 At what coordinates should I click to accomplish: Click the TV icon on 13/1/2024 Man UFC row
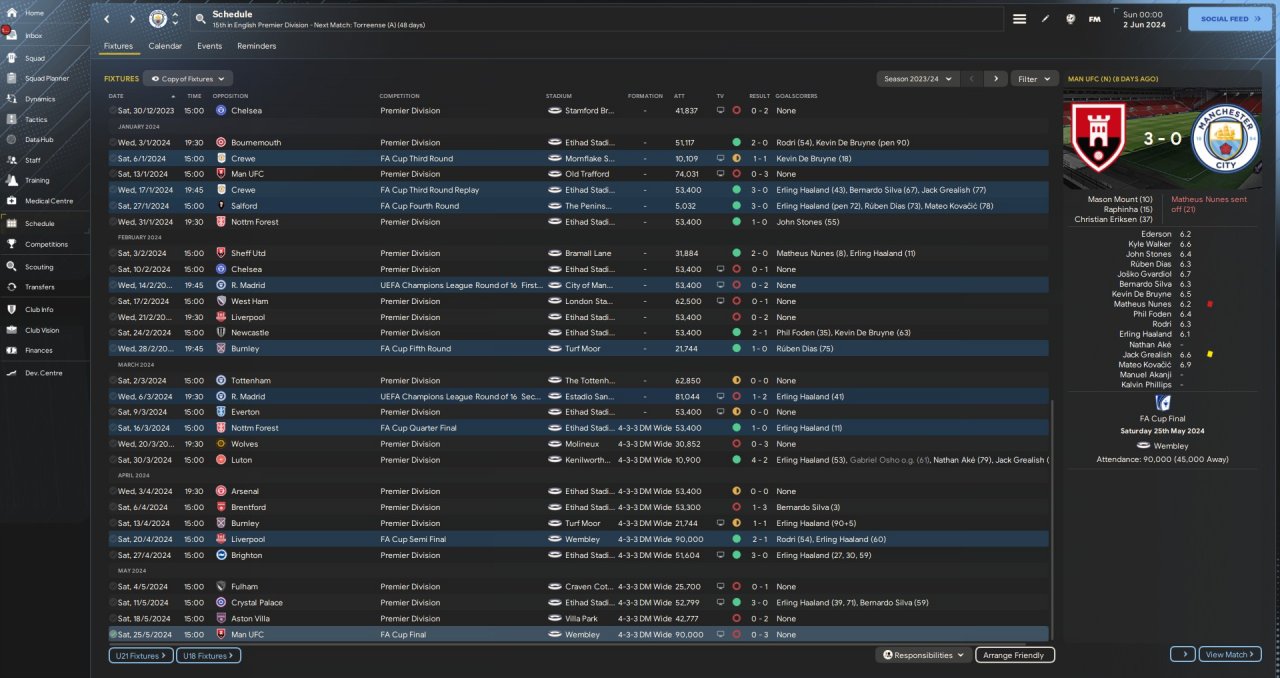click(x=720, y=174)
